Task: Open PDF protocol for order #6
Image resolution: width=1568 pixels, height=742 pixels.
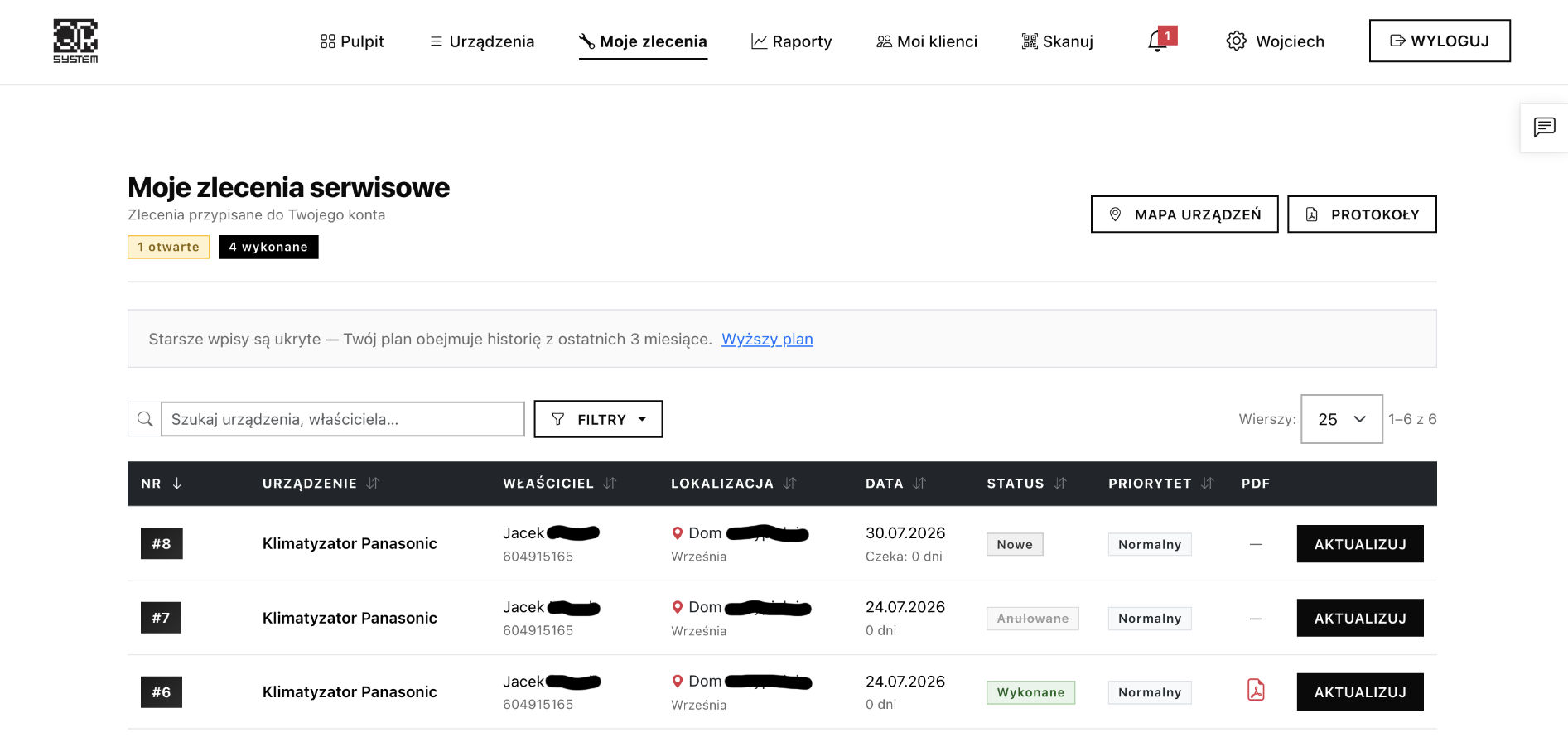Action: tap(1256, 690)
